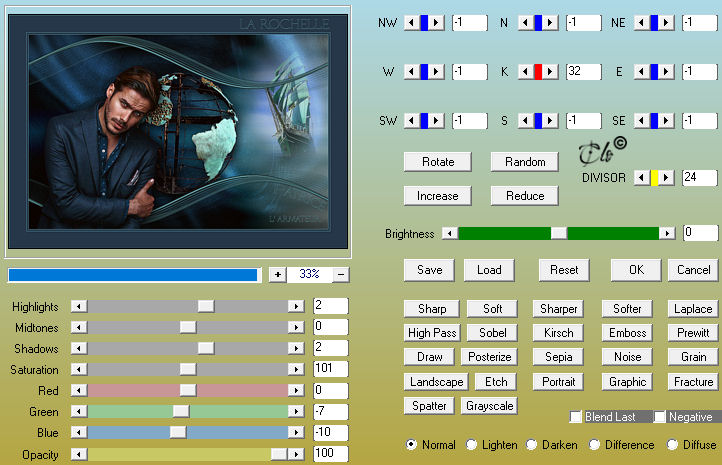Toggle the Negative checkbox
This screenshot has width=722, height=465.
tap(659, 417)
